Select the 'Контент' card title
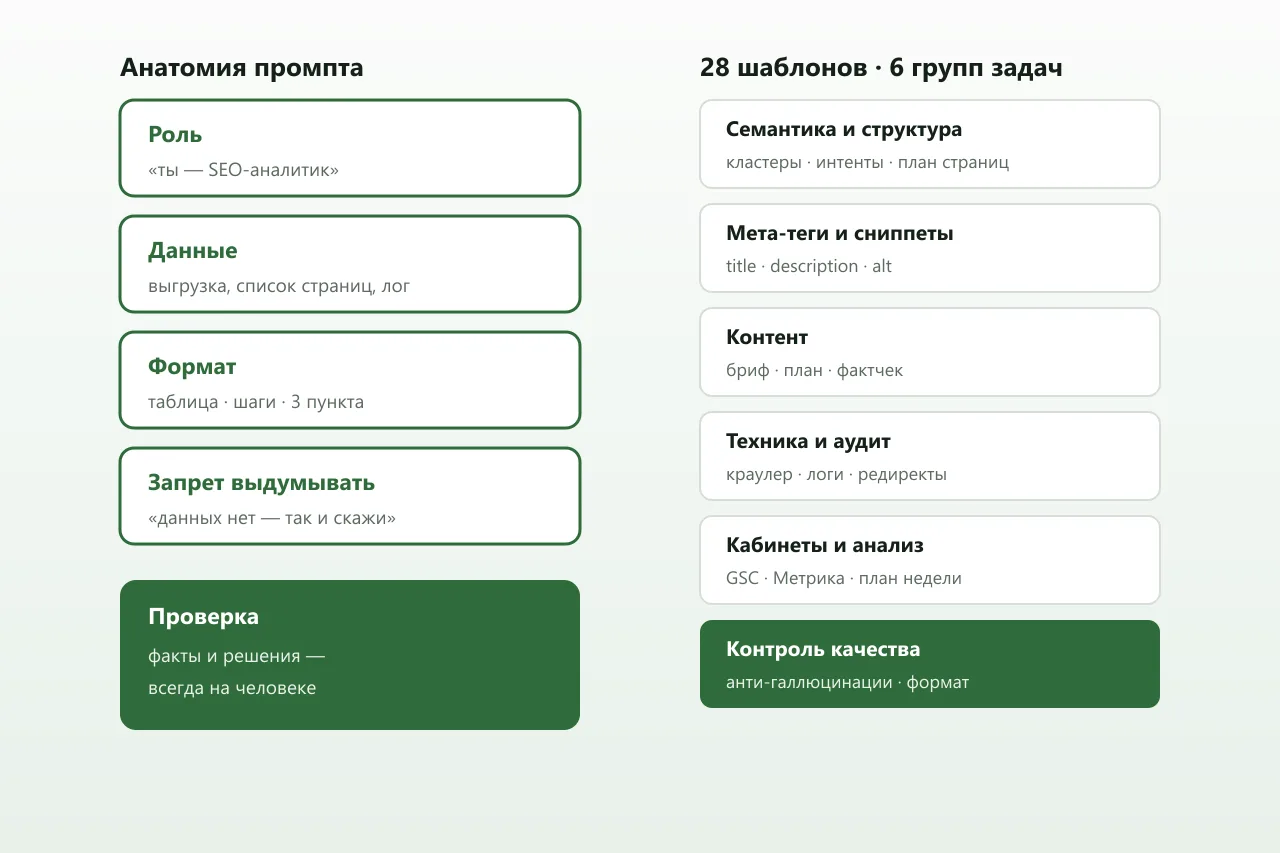The height and width of the screenshot is (853, 1280). pyautogui.click(x=767, y=337)
